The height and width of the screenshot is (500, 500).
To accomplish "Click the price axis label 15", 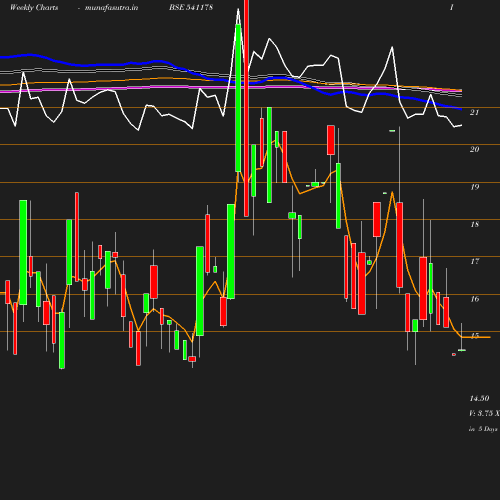I will [x=475, y=335].
